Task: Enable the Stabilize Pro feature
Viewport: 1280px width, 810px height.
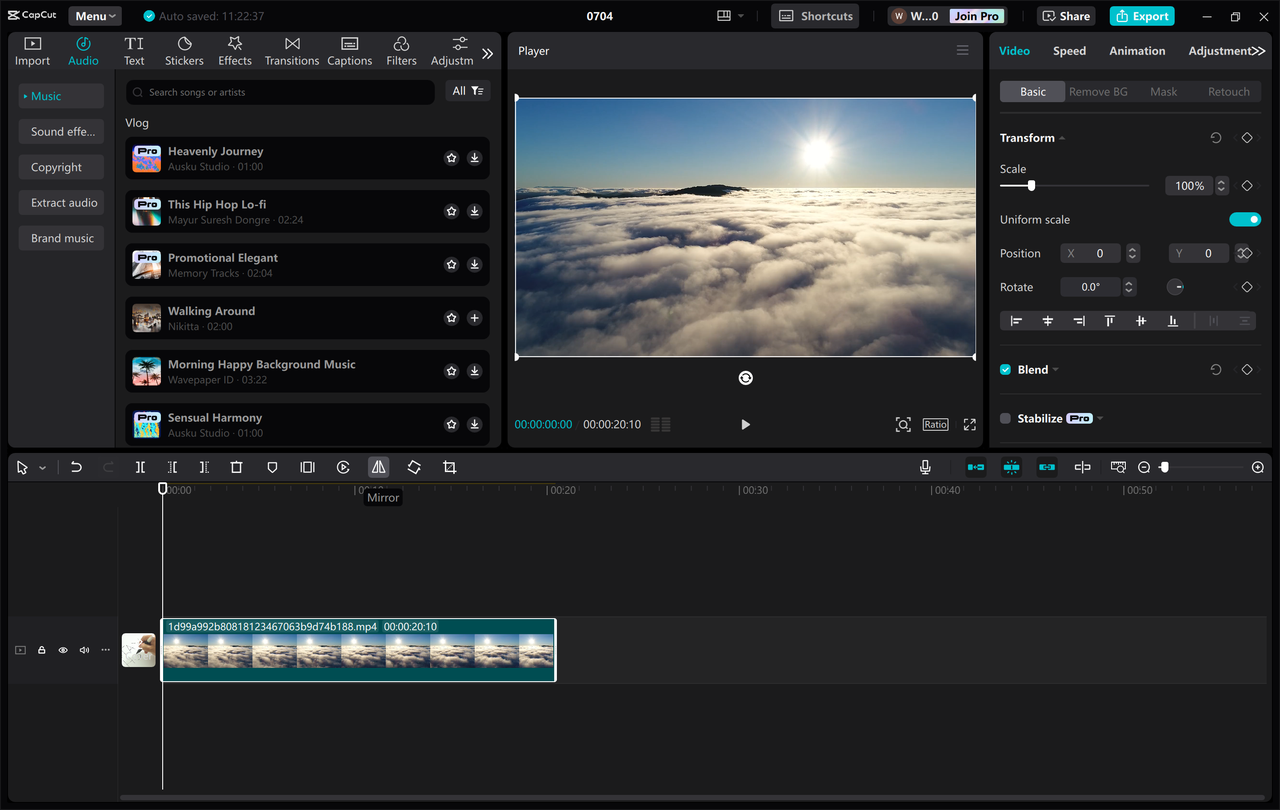Action: [1004, 418]
